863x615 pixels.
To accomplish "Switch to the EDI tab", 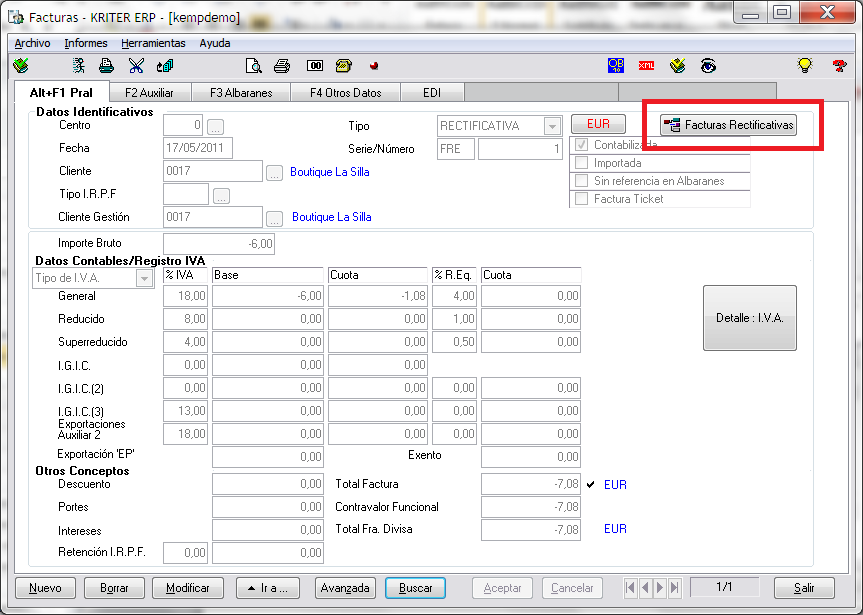I will (432, 92).
